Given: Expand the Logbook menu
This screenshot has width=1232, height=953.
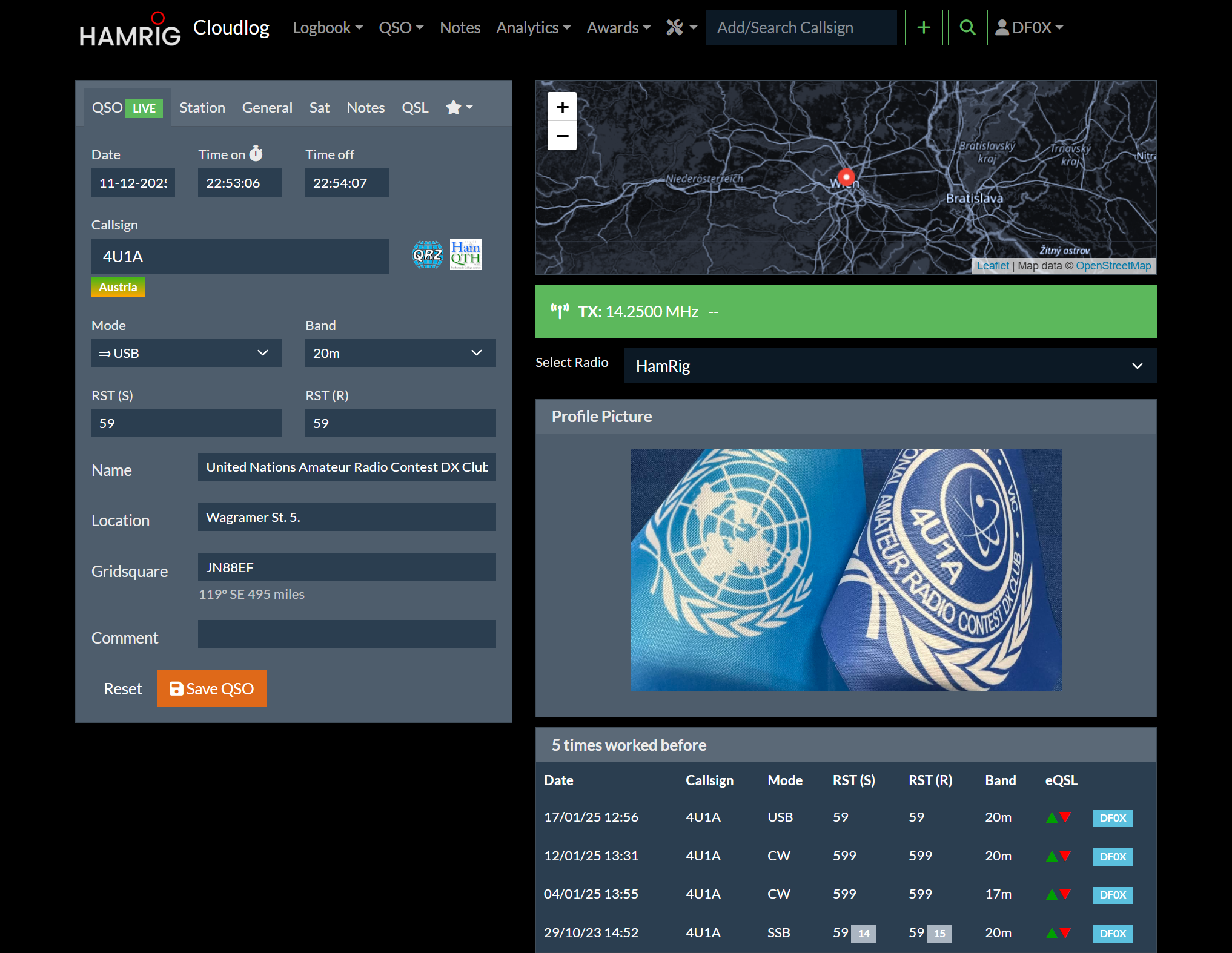Looking at the screenshot, I should point(328,28).
